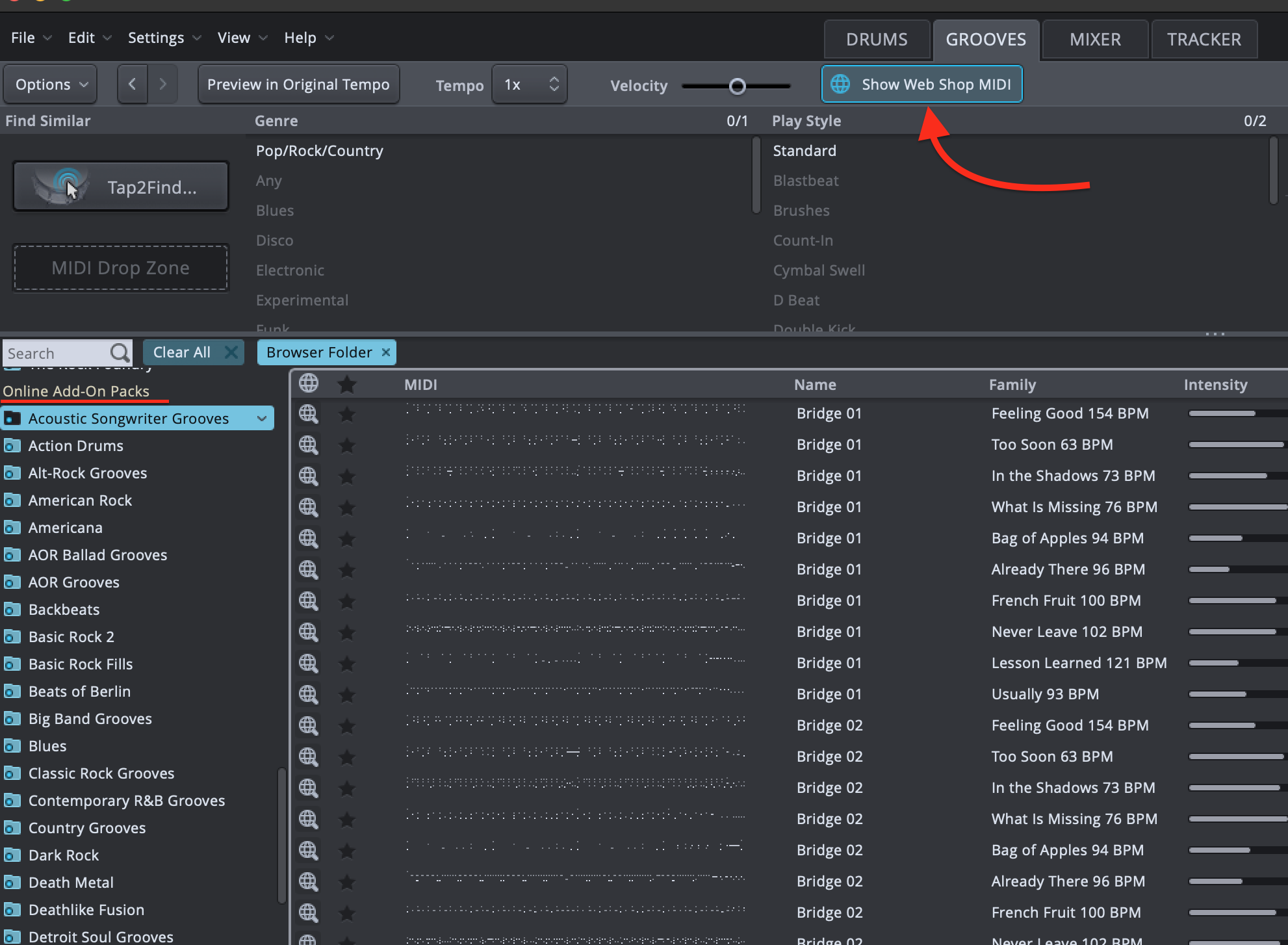Click the Velocity slider handle
The width and height of the screenshot is (1288, 945).
pyautogui.click(x=737, y=86)
